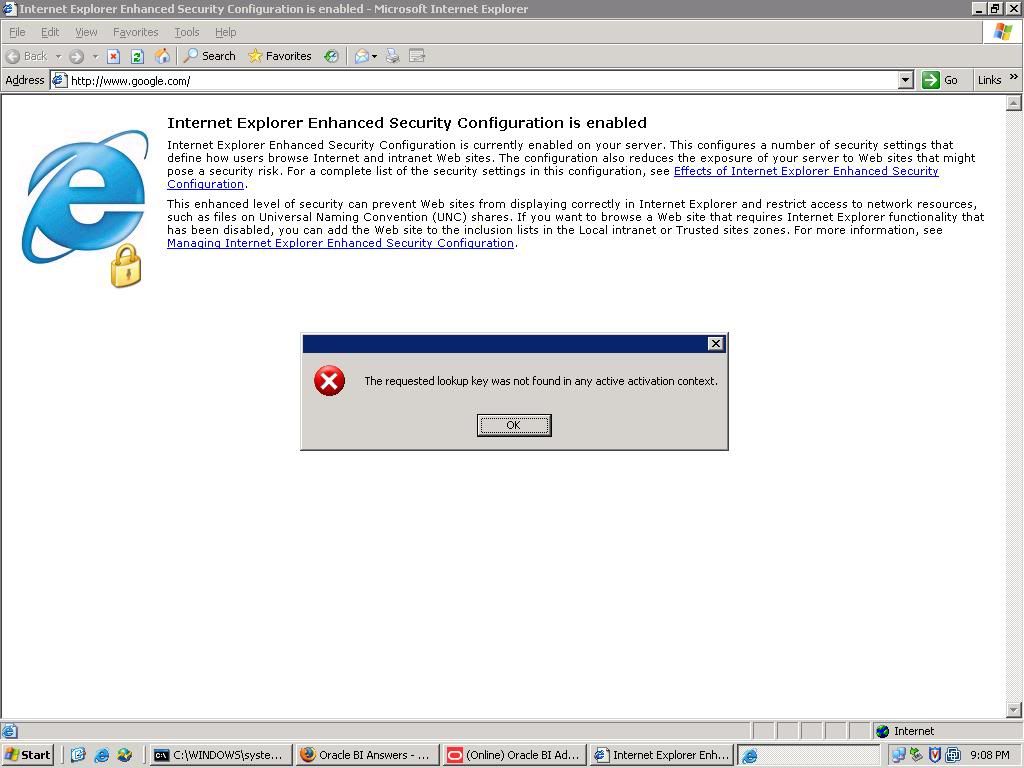Open Managing Internet Explorer Enhanced Security Configuration link
The height and width of the screenshot is (768, 1024).
[x=340, y=243]
